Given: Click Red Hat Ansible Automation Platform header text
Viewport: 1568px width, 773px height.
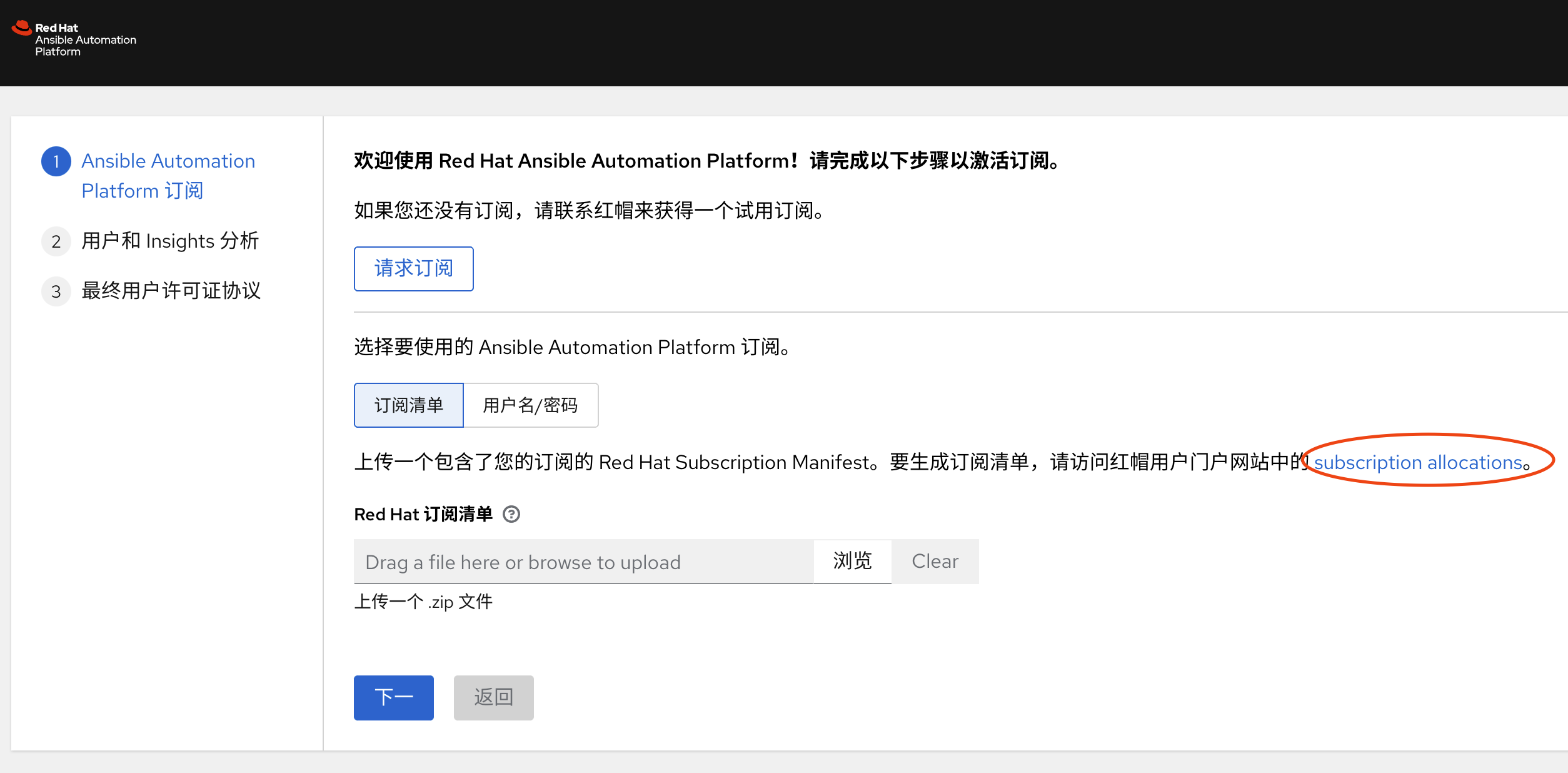Looking at the screenshot, I should [x=85, y=40].
